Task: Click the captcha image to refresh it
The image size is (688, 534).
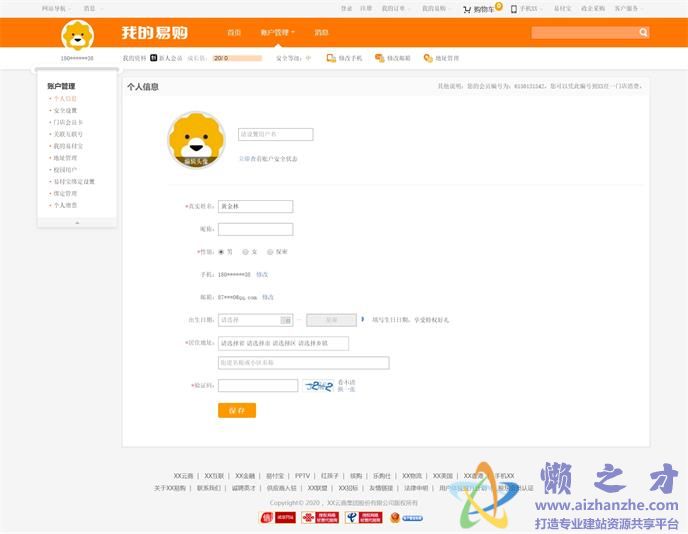Action: [x=318, y=386]
